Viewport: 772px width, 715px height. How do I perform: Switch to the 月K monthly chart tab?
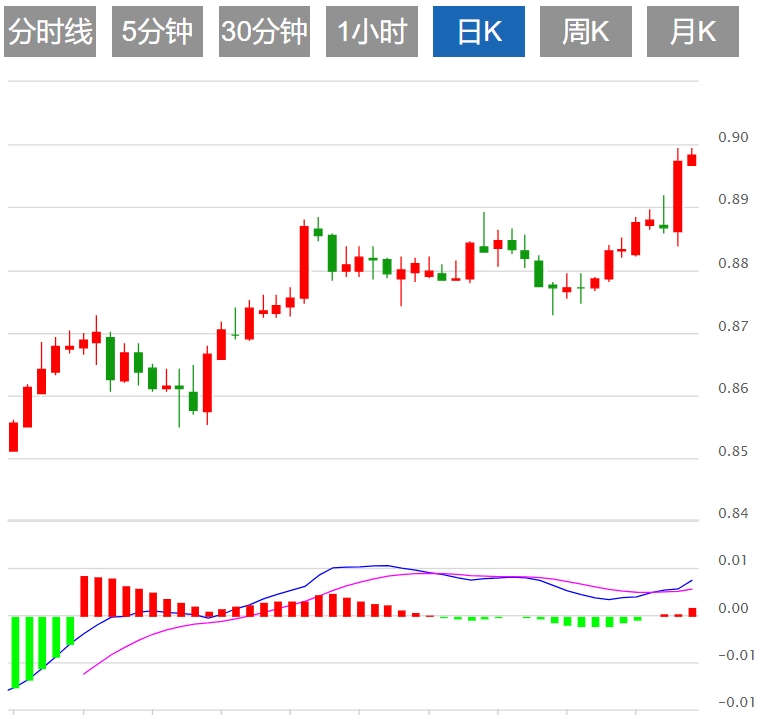pyautogui.click(x=693, y=32)
